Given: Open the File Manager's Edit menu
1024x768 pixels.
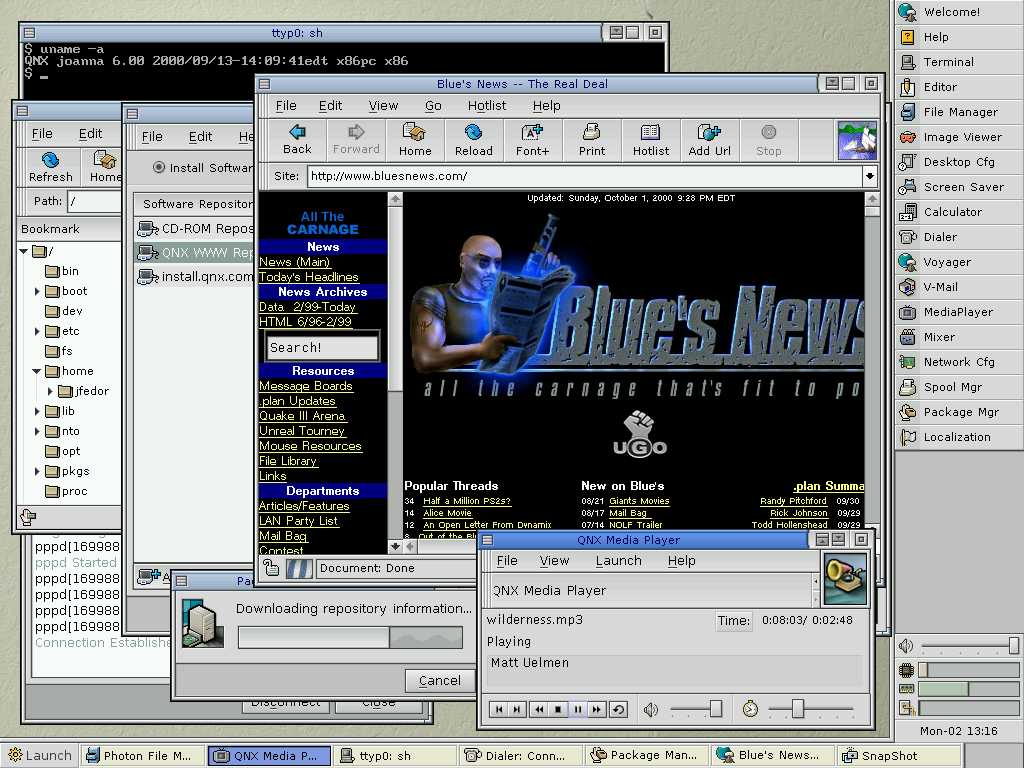Looking at the screenshot, I should click(90, 134).
